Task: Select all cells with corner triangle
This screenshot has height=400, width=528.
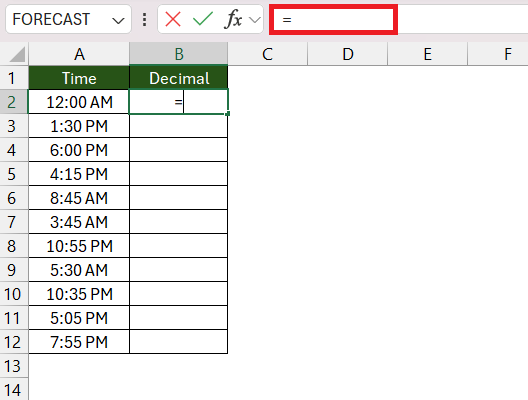Action: tap(17, 55)
